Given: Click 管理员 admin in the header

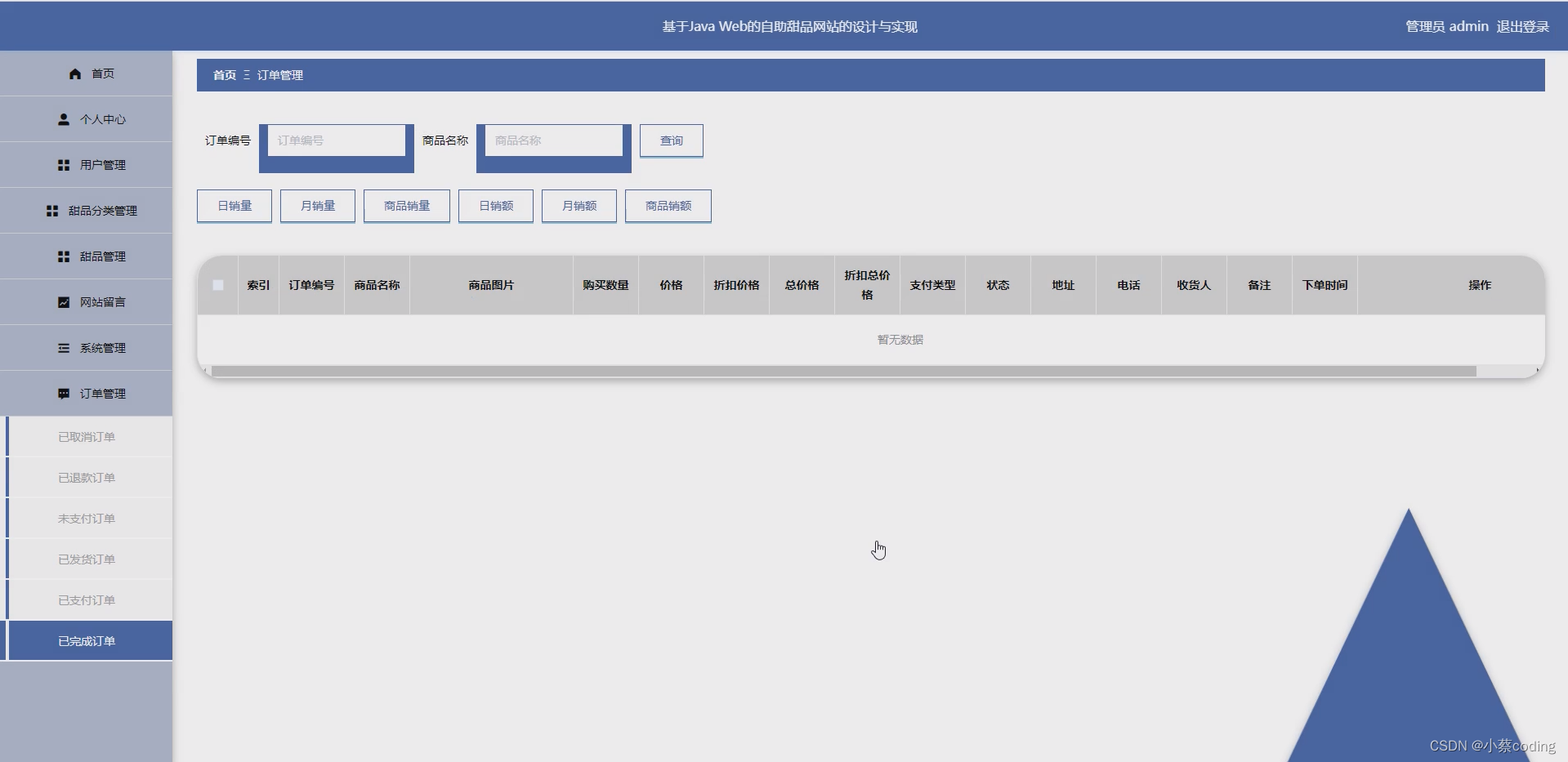Looking at the screenshot, I should tap(1447, 26).
